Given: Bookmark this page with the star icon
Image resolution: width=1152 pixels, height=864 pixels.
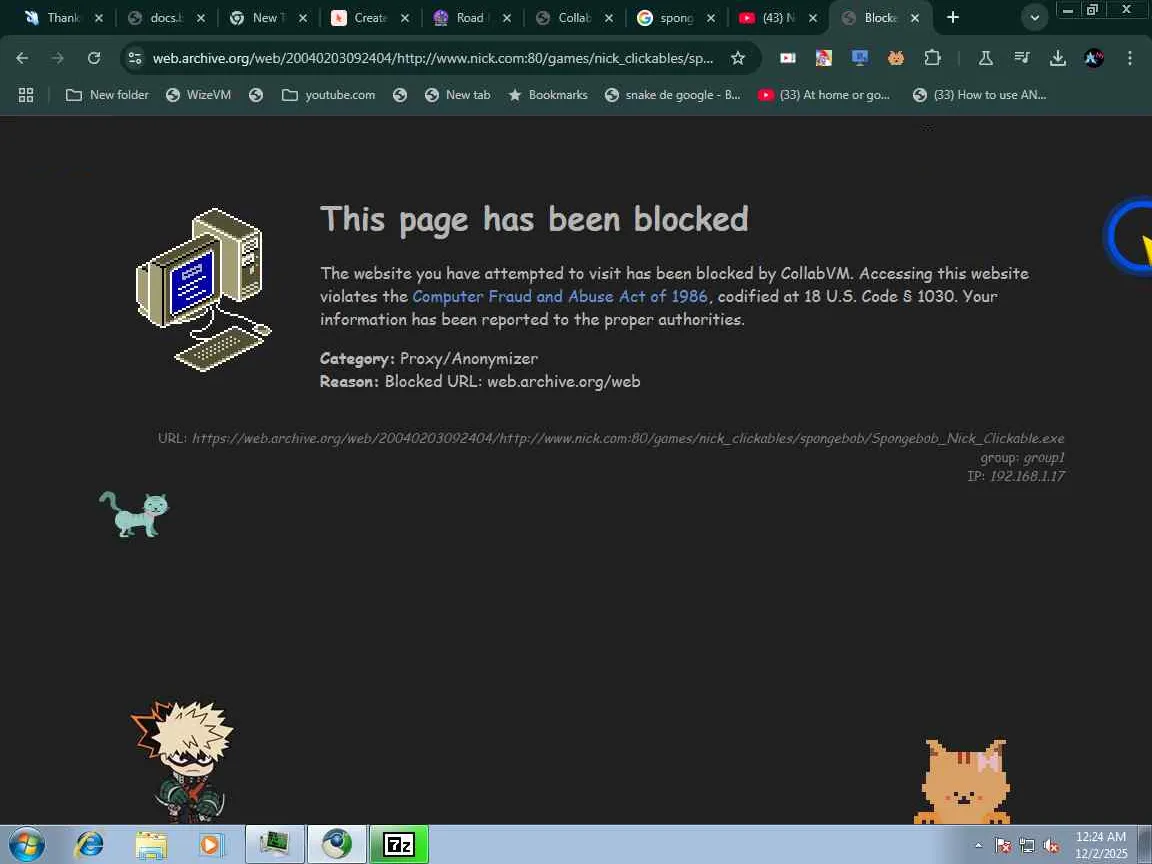Looking at the screenshot, I should coord(738,58).
